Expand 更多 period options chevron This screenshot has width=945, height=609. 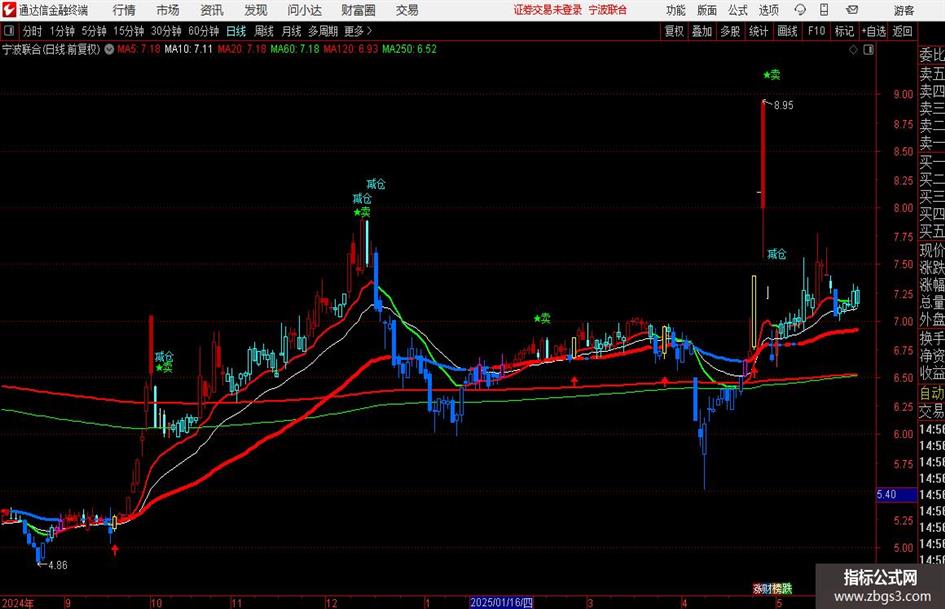click(x=369, y=31)
